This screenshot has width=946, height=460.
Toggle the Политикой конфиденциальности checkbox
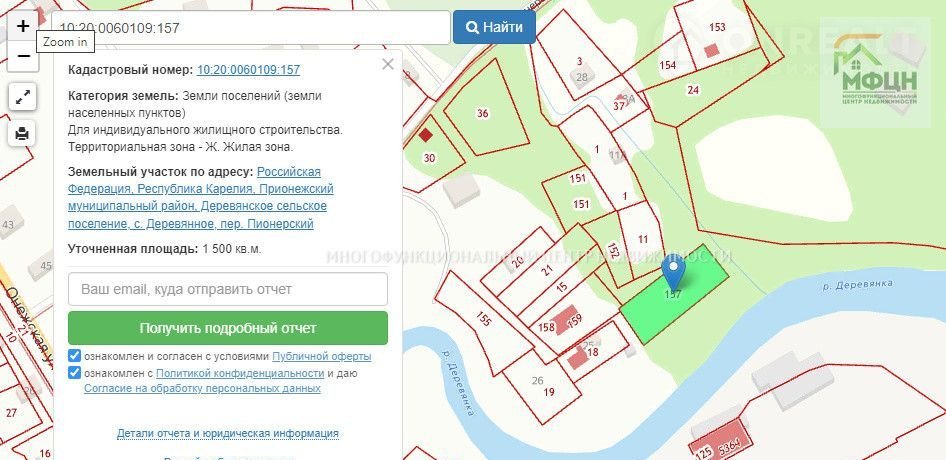(x=75, y=373)
